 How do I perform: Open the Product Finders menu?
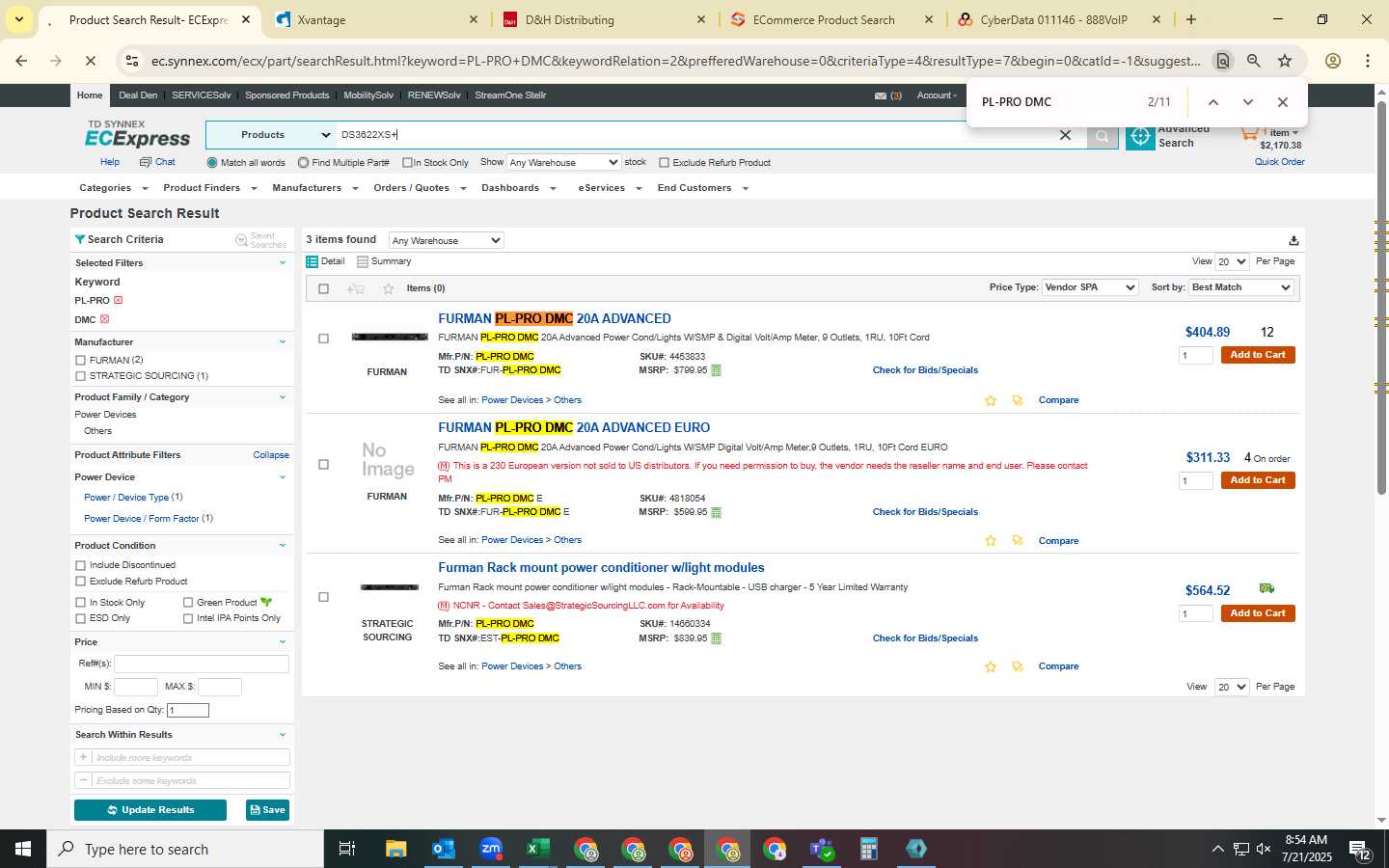(209, 188)
